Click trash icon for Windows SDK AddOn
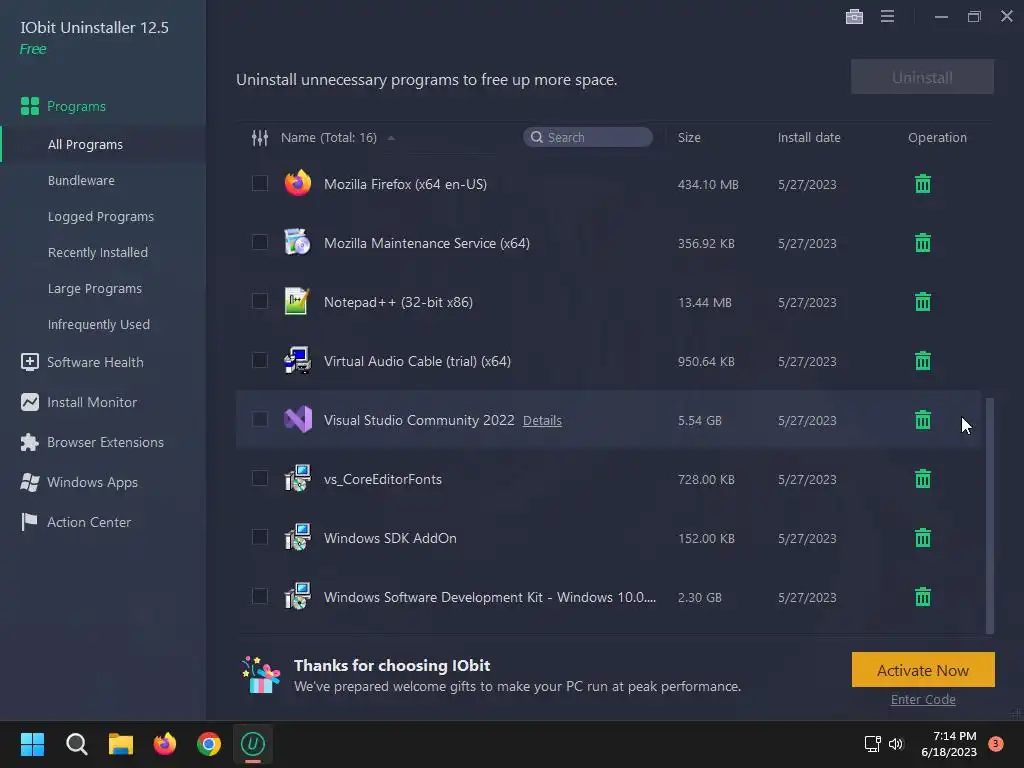This screenshot has width=1024, height=768. pos(922,538)
